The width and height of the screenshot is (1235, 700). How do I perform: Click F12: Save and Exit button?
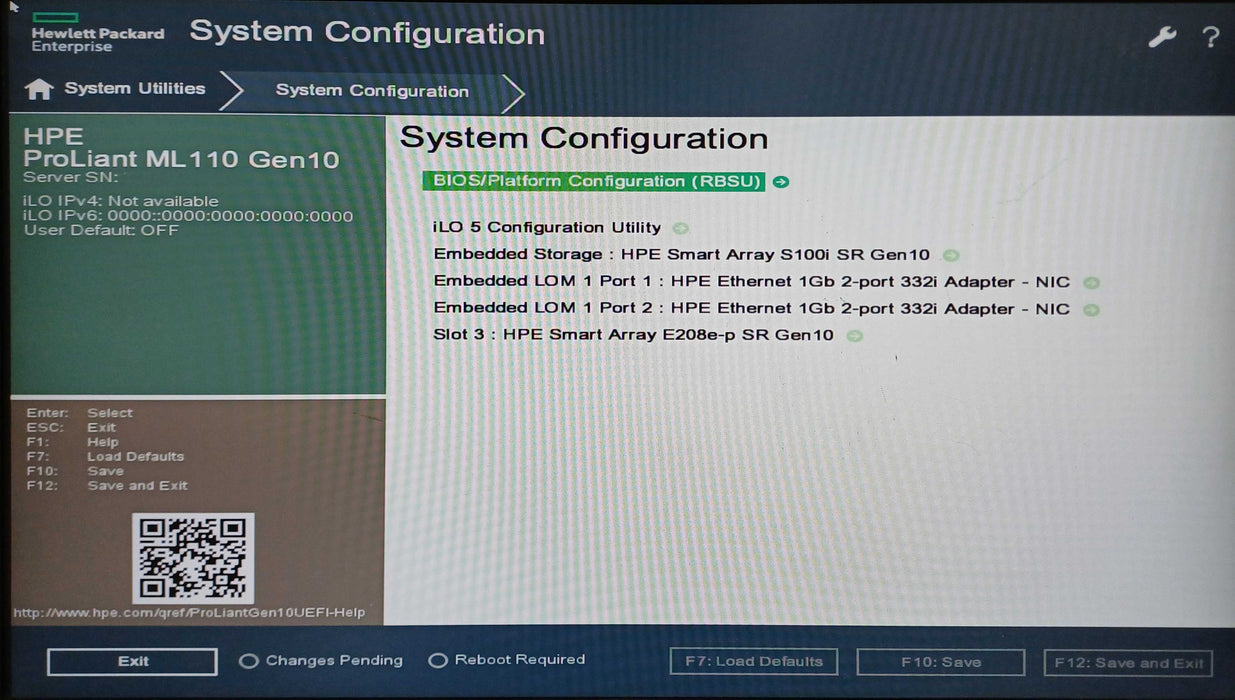1128,663
